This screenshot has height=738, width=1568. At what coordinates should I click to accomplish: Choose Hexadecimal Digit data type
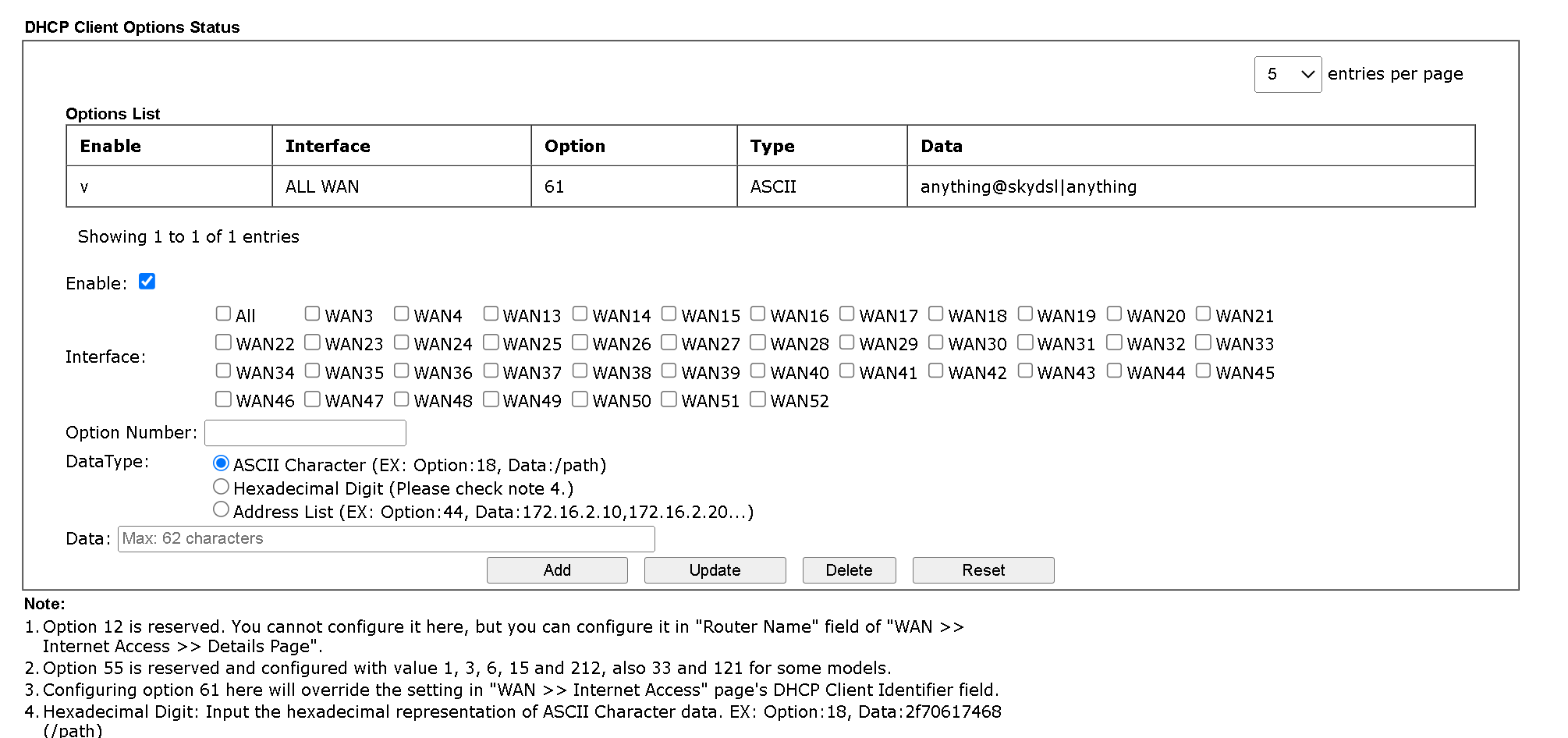(222, 487)
